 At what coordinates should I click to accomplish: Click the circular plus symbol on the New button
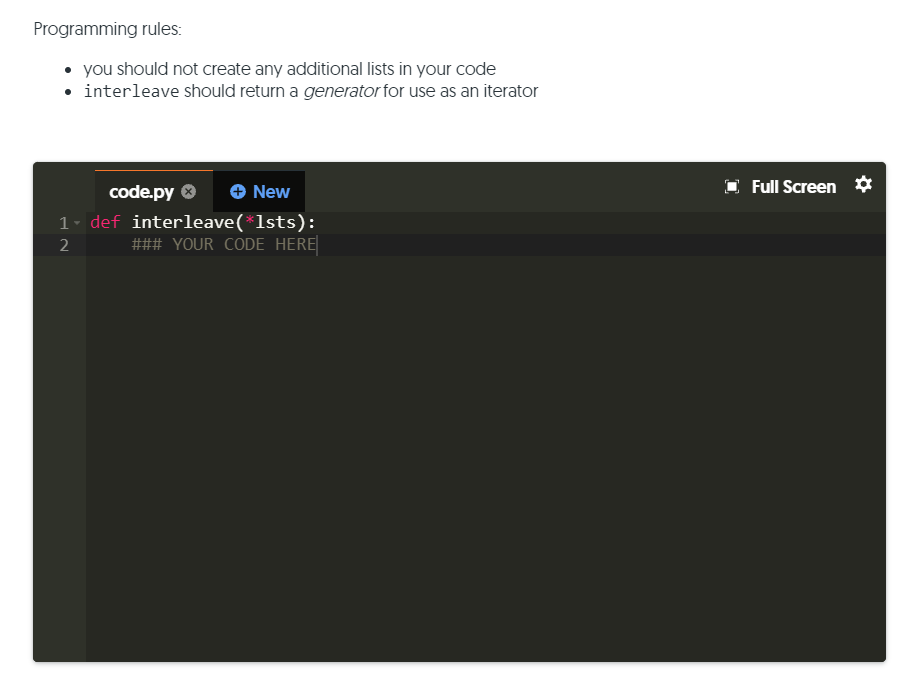[x=236, y=191]
